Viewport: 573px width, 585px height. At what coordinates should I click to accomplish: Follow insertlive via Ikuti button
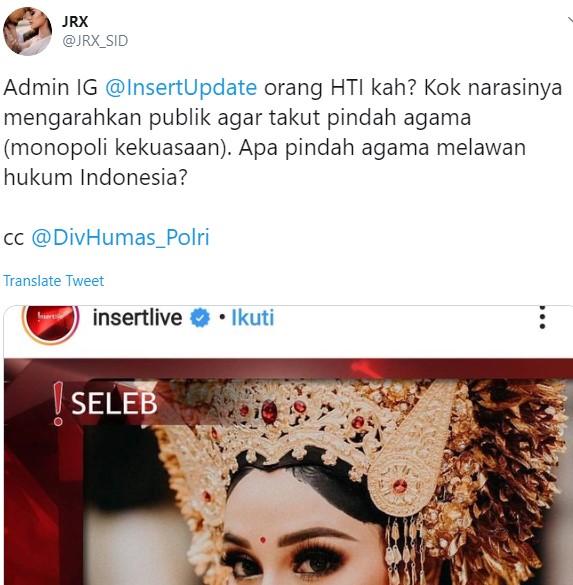253,318
